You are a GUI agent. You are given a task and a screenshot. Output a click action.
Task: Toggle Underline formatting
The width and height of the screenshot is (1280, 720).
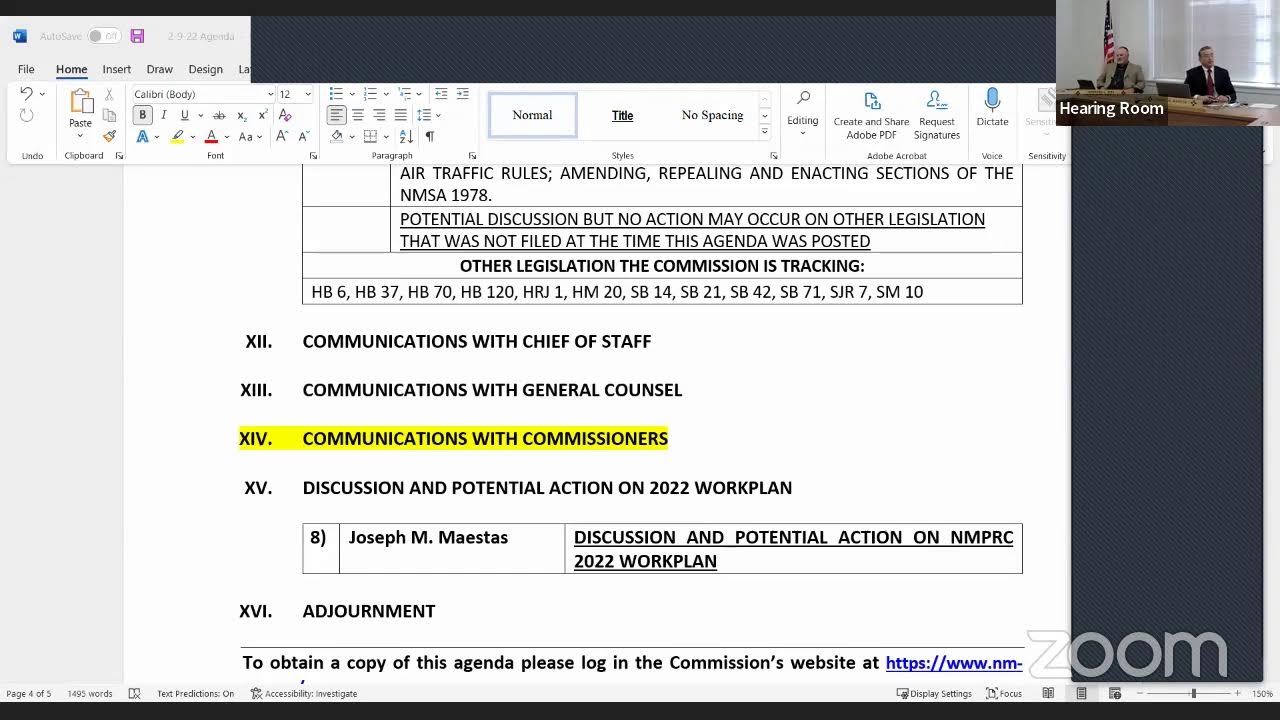click(184, 115)
